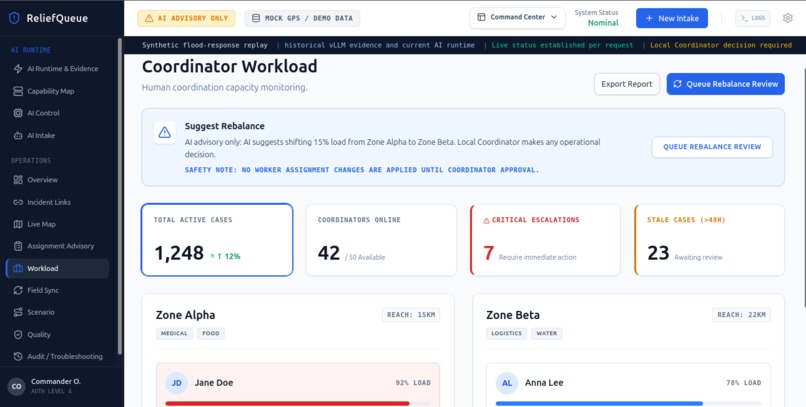Click Anna Lee's blue load bar
Image resolution: width=806 pixels, height=407 pixels.
[x=599, y=403]
